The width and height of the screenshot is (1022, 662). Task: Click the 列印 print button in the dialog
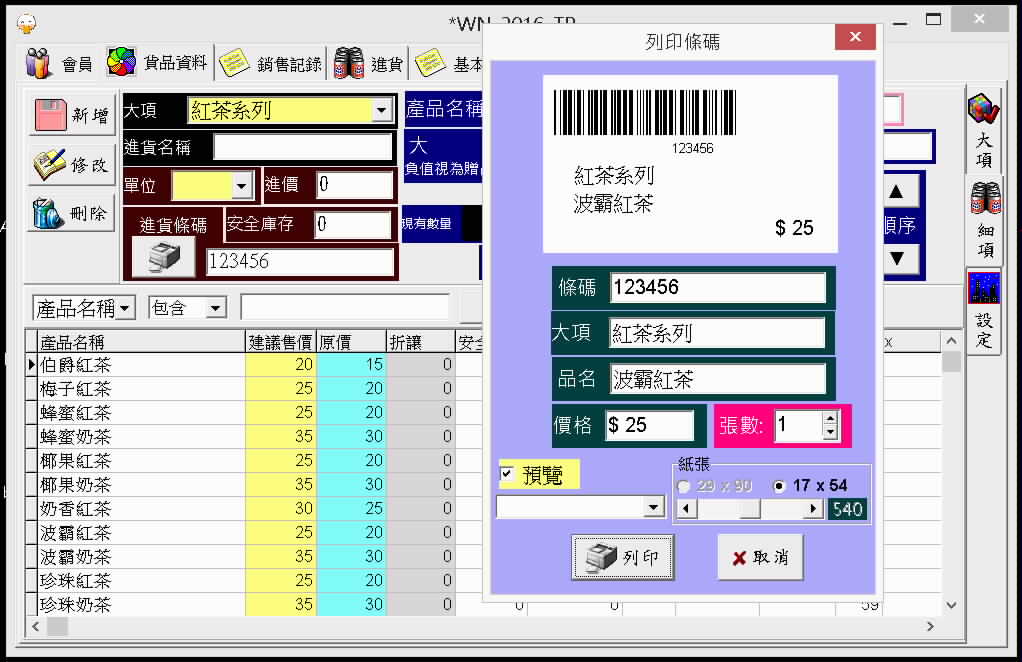pos(622,557)
